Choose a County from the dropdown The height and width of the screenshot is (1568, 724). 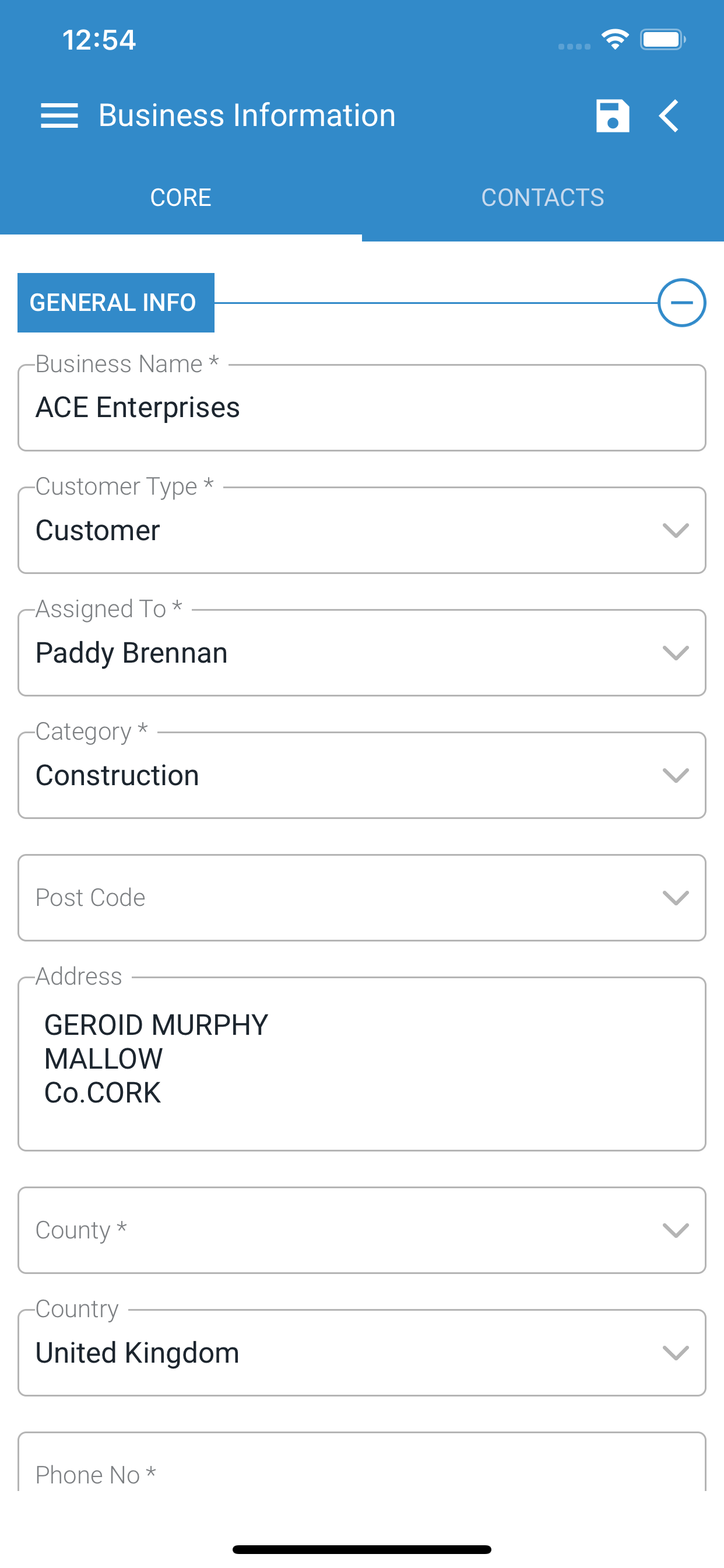coord(362,1230)
